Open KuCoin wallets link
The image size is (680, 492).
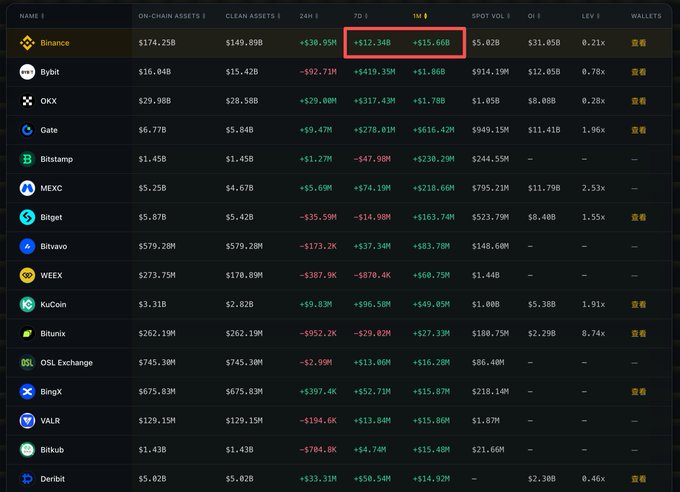638,304
